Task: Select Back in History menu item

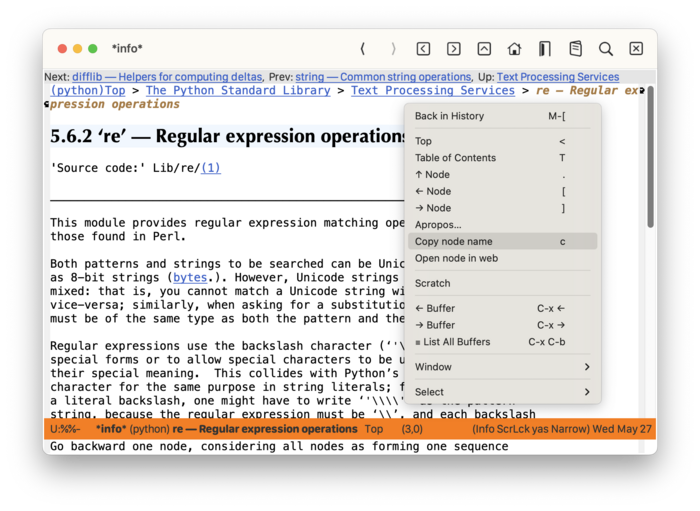Action: click(x=503, y=116)
